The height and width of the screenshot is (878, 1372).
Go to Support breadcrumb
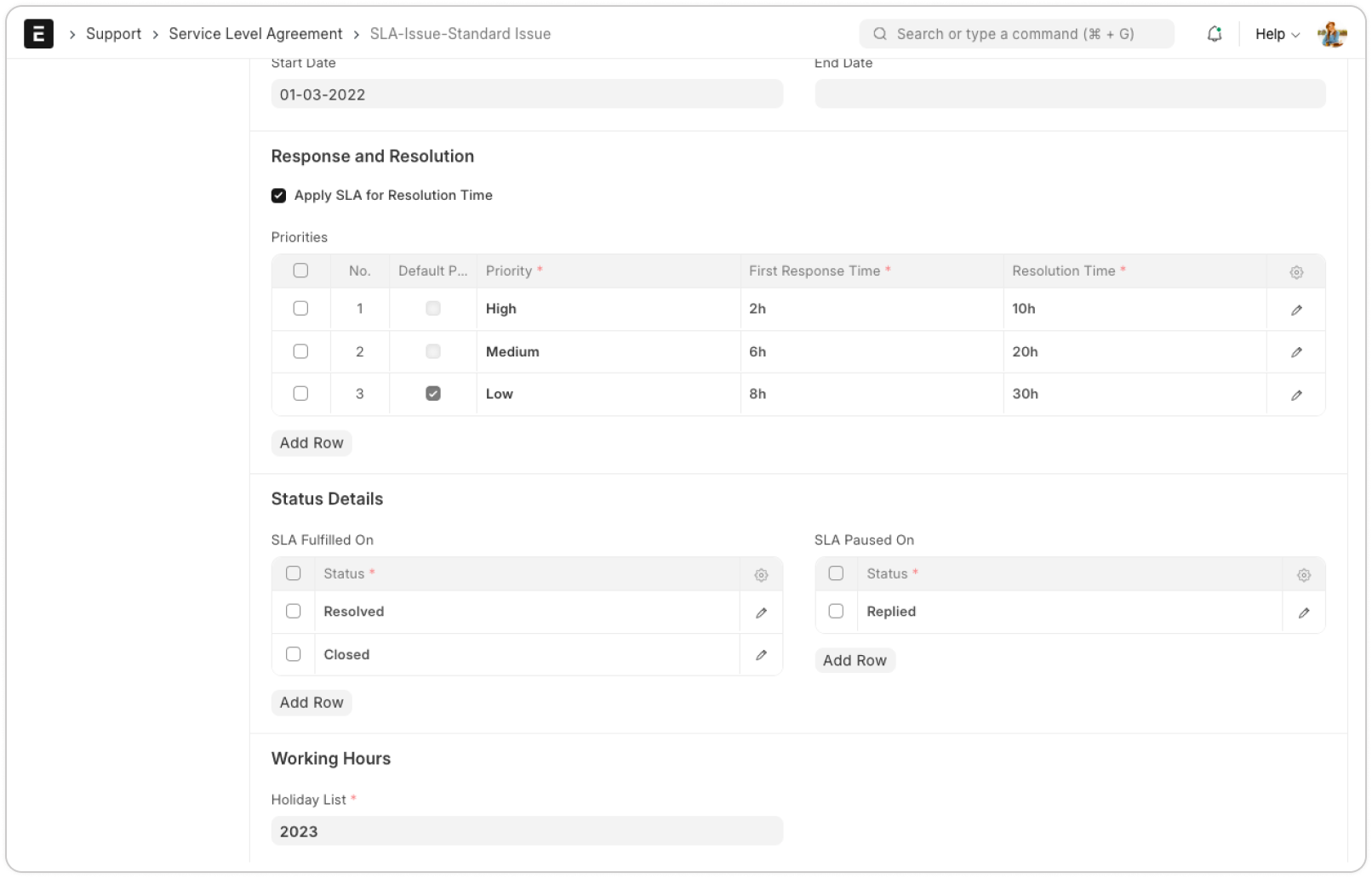pos(113,34)
